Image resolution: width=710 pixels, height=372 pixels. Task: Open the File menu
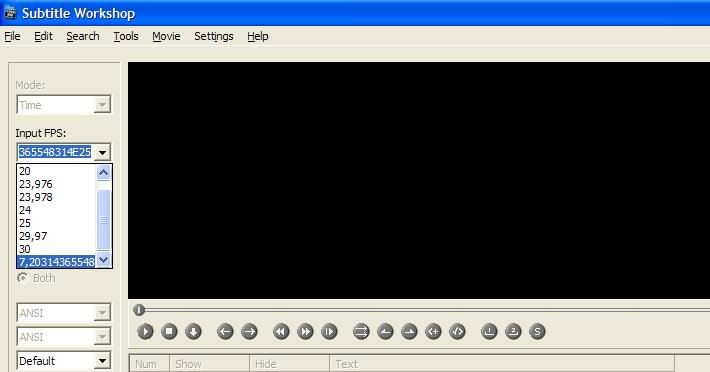point(12,36)
